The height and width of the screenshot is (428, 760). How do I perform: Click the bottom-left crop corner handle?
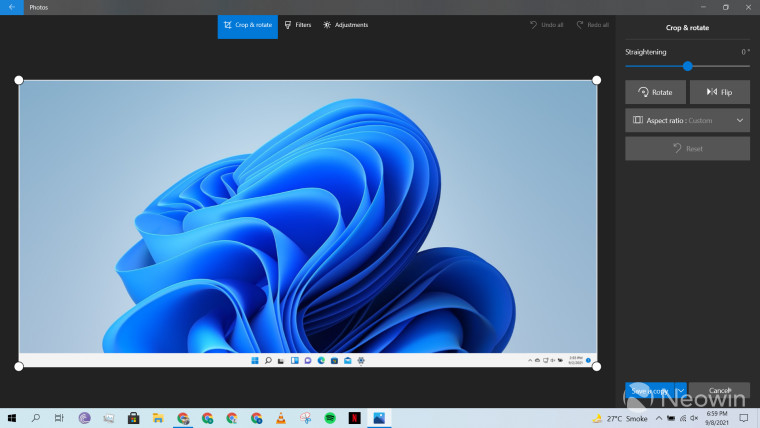pyautogui.click(x=19, y=366)
